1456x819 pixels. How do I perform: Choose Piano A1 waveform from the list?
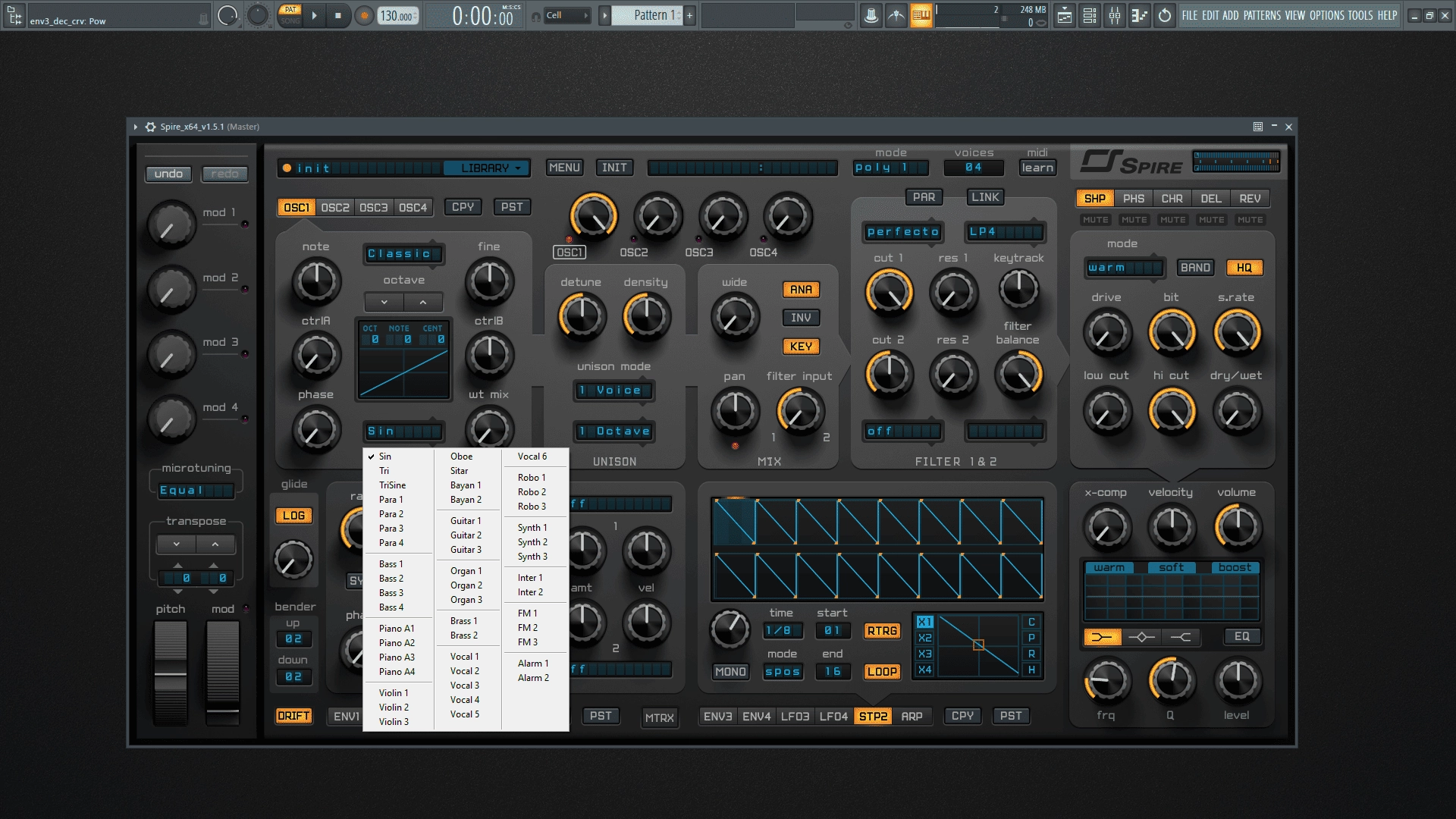point(397,629)
